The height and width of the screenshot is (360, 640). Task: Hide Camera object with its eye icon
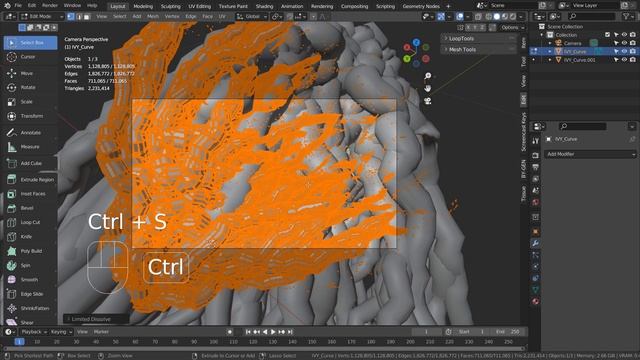(x=624, y=43)
